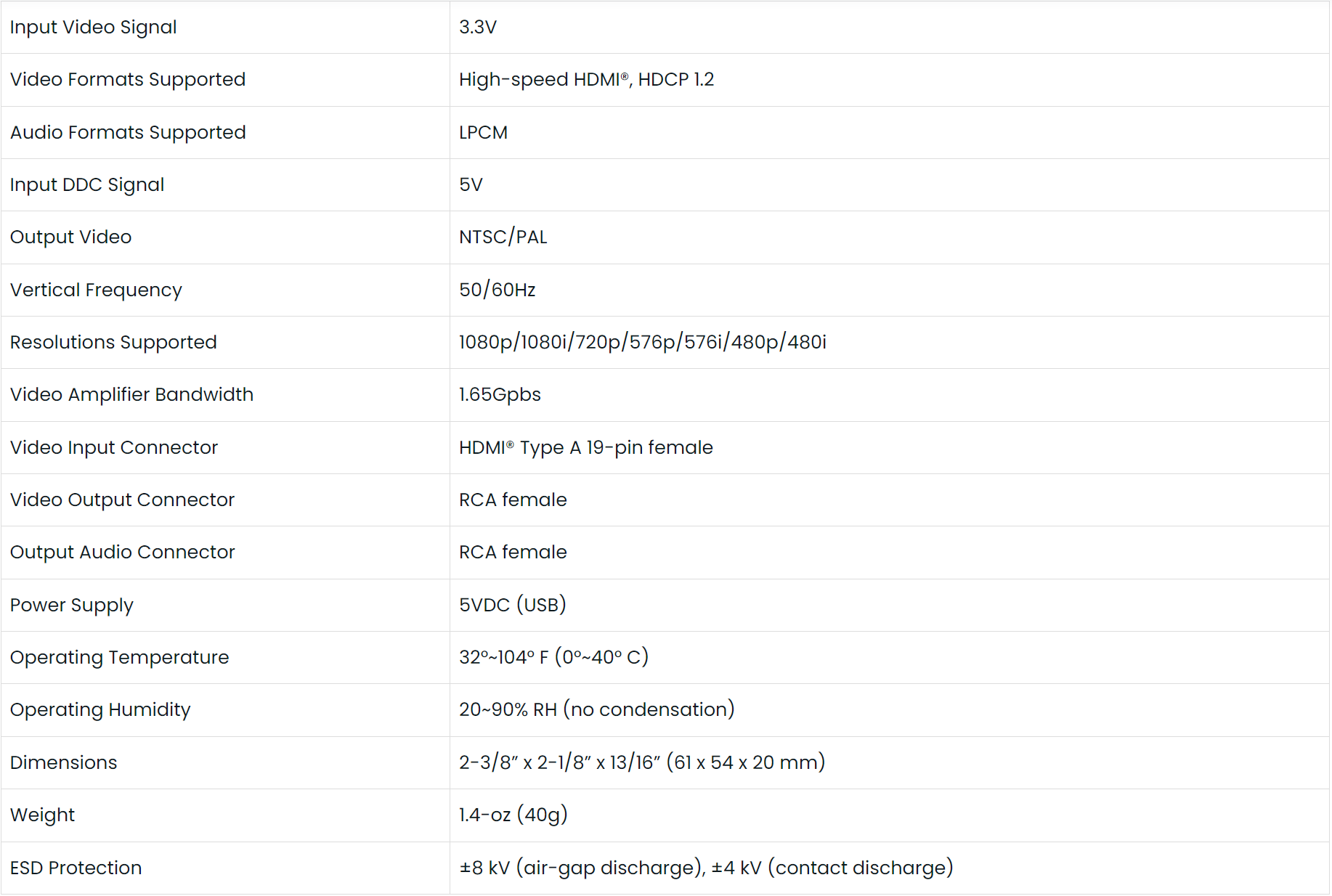The height and width of the screenshot is (896, 1332).
Task: Click the 'Input Video Signal' row label
Action: tap(93, 28)
